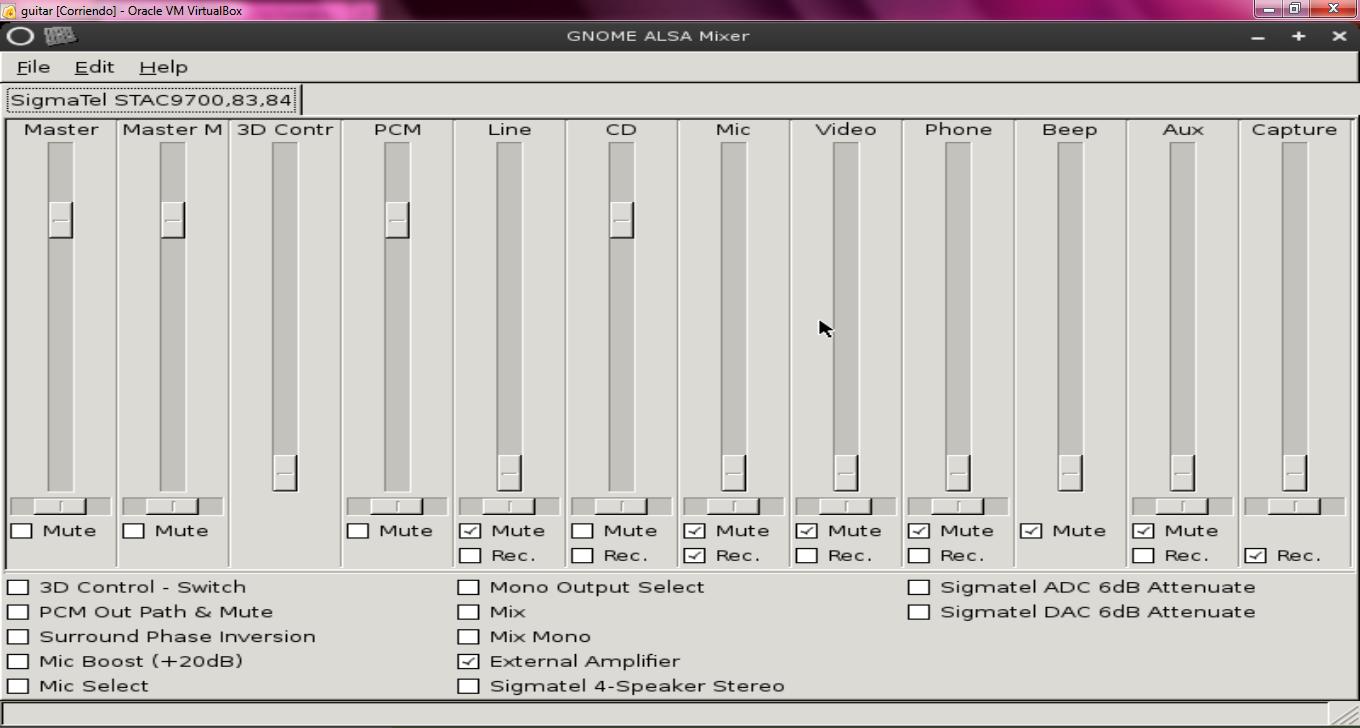The width and height of the screenshot is (1360, 728).
Task: Open the File menu
Action: click(33, 67)
